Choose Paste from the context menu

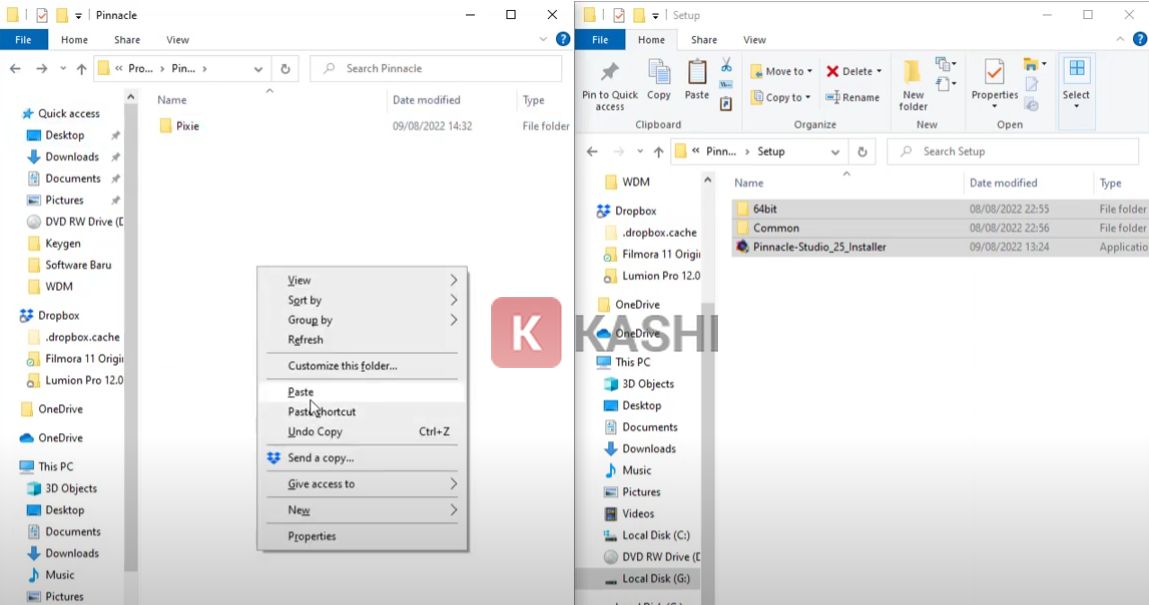click(x=301, y=392)
